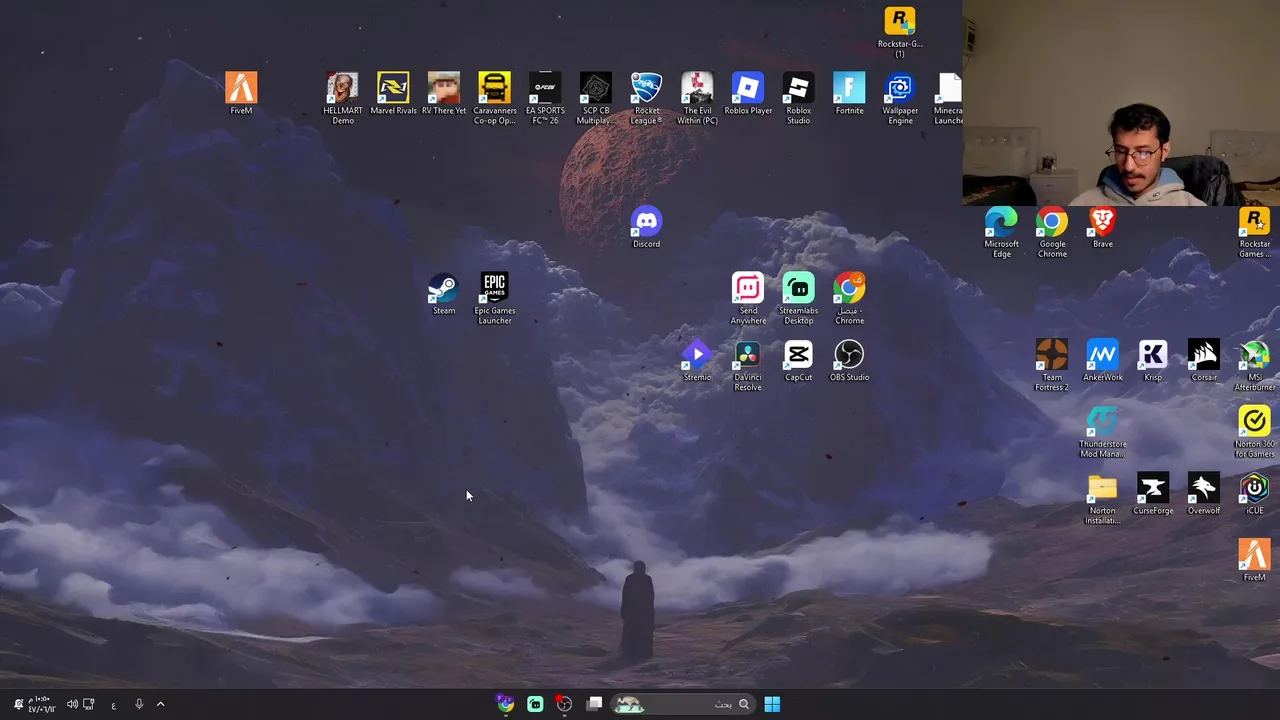Launch the Rocket League shortcut
The height and width of the screenshot is (720, 1280).
click(x=646, y=97)
